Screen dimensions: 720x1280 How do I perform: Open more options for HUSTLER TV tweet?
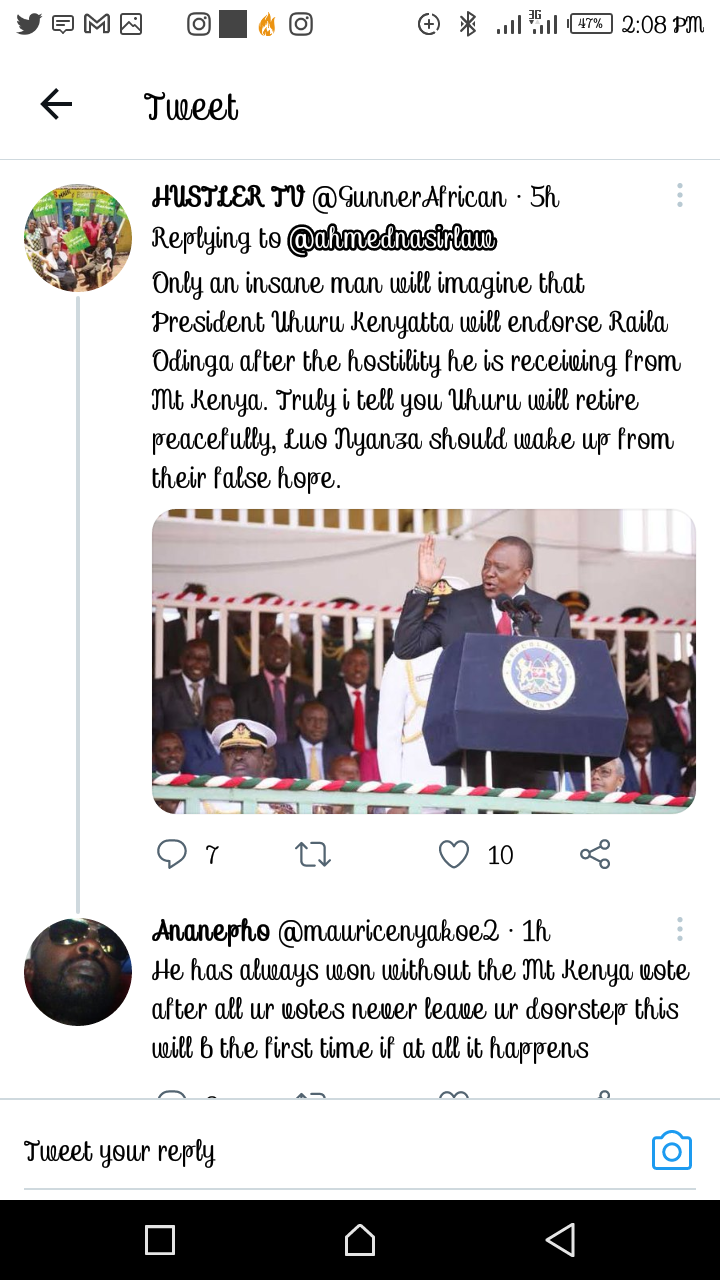click(x=679, y=195)
